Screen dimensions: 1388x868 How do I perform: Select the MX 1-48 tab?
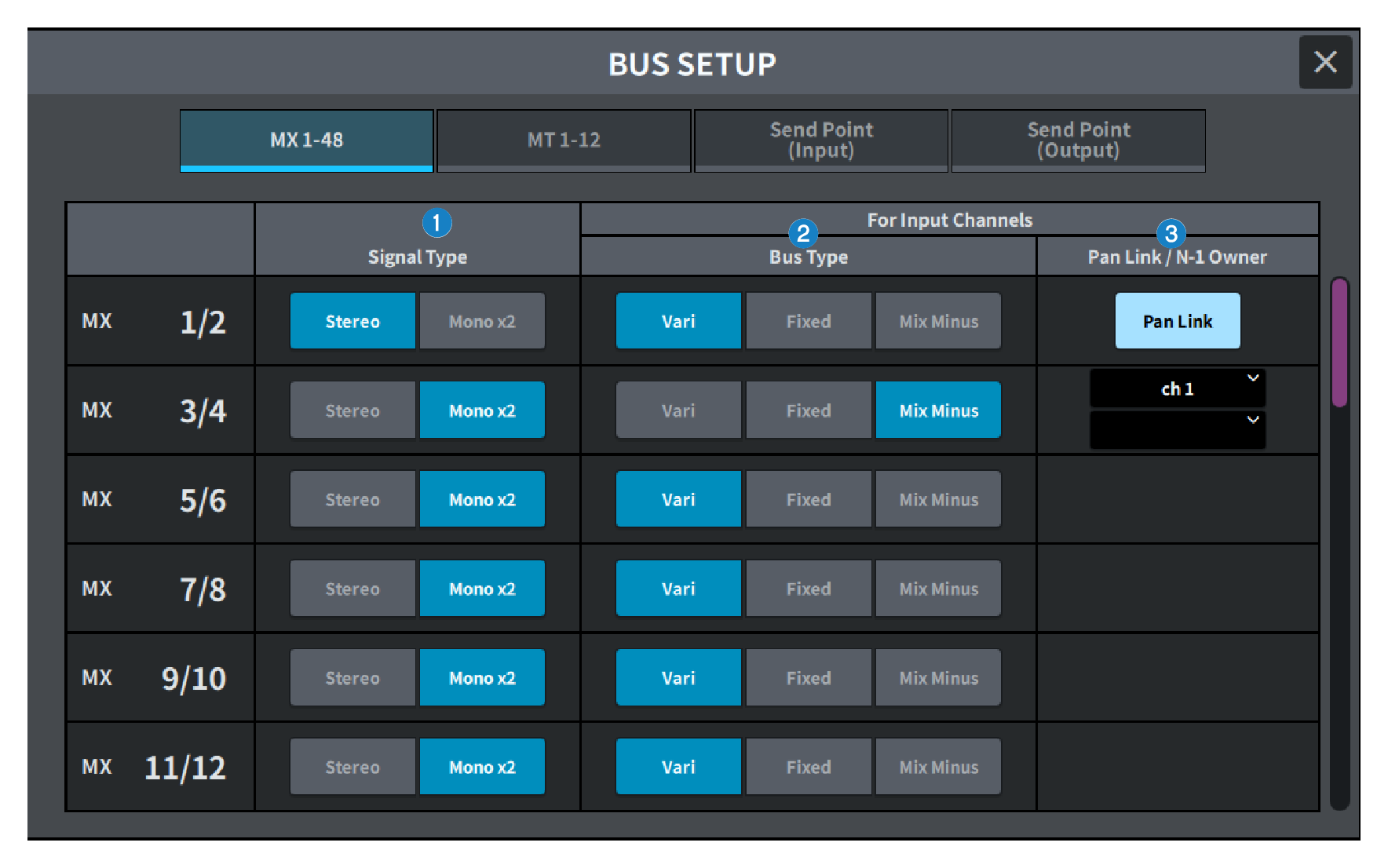coord(306,140)
